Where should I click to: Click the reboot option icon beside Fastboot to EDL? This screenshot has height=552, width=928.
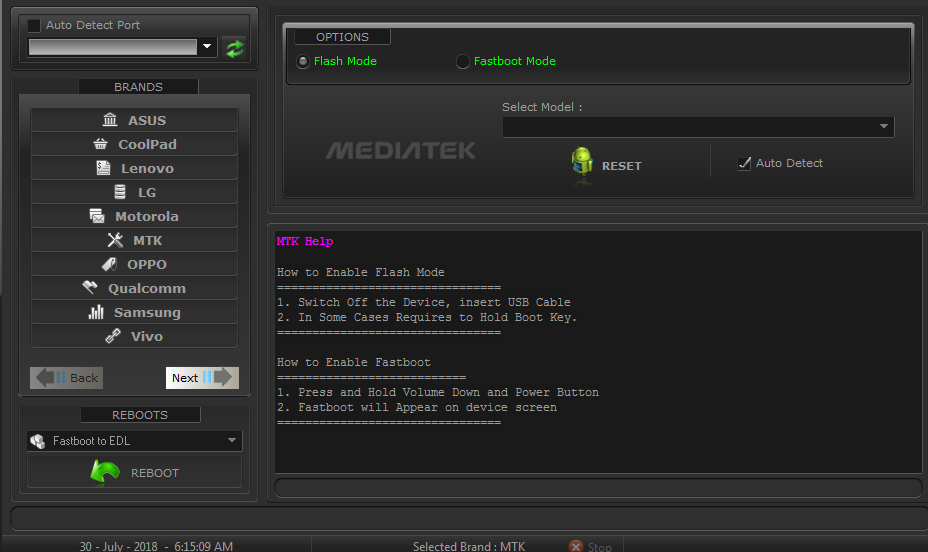click(38, 441)
